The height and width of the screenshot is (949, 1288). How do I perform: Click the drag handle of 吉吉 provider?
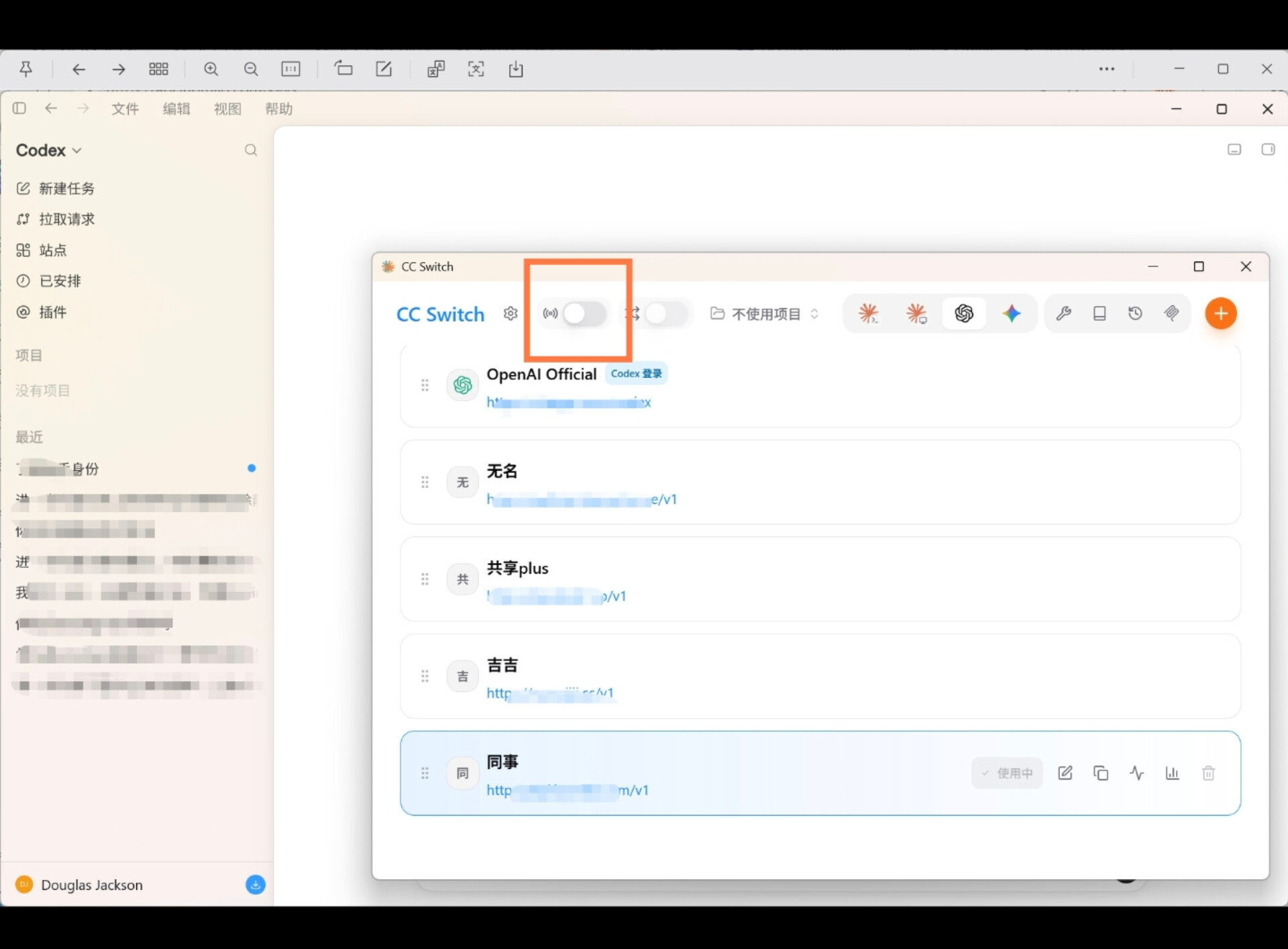point(425,676)
